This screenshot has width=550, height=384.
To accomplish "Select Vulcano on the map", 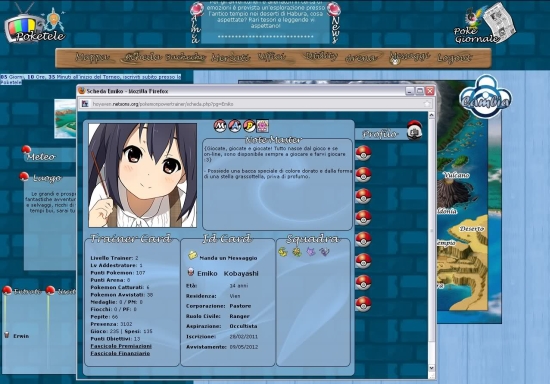I will click(456, 175).
